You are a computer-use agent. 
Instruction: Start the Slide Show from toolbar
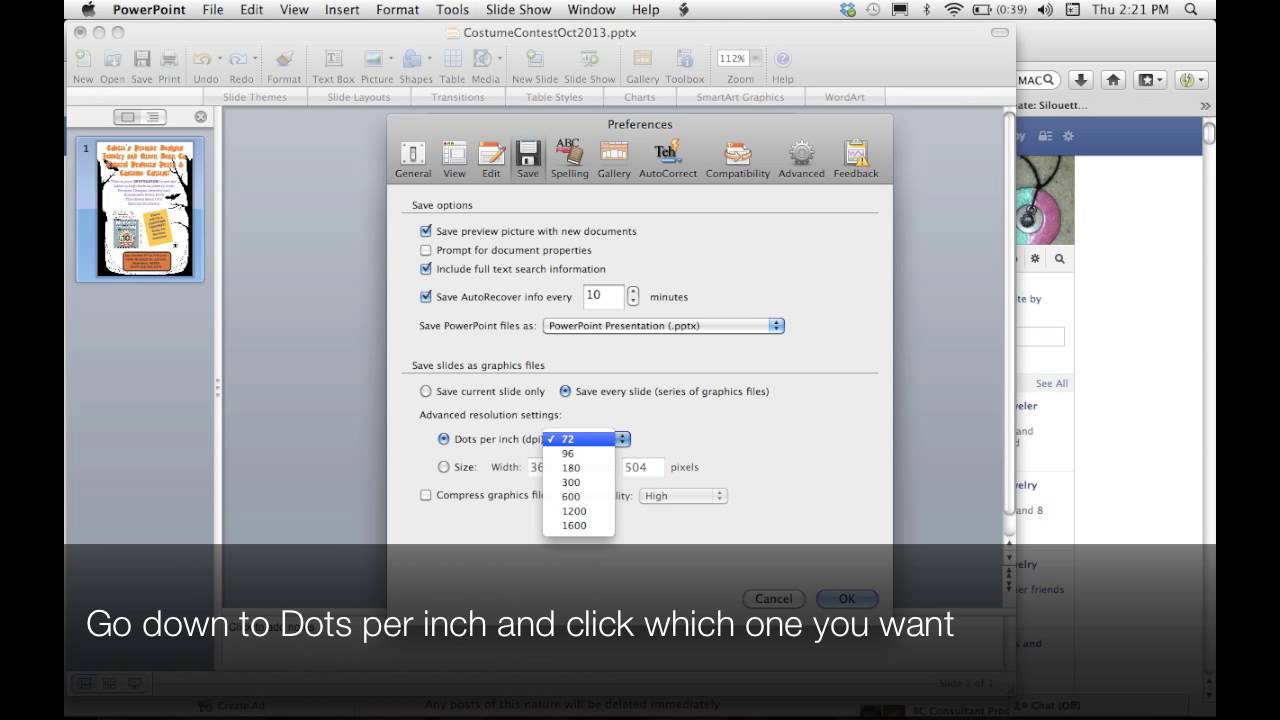[590, 66]
